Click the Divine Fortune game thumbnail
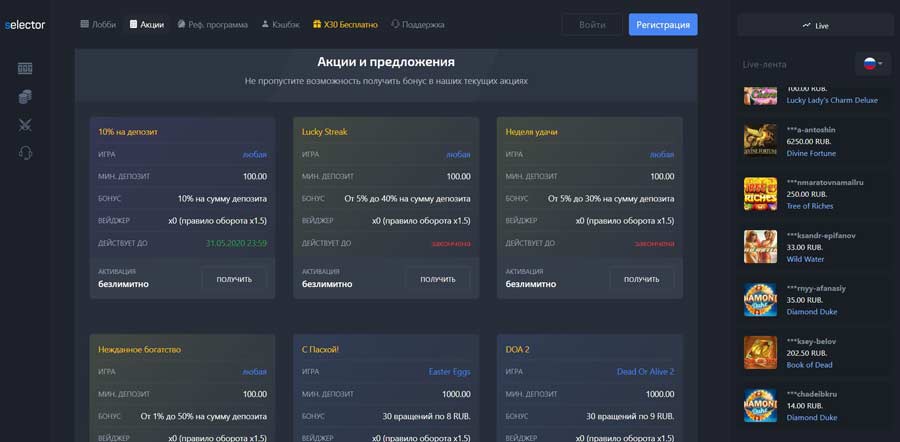 click(x=760, y=141)
